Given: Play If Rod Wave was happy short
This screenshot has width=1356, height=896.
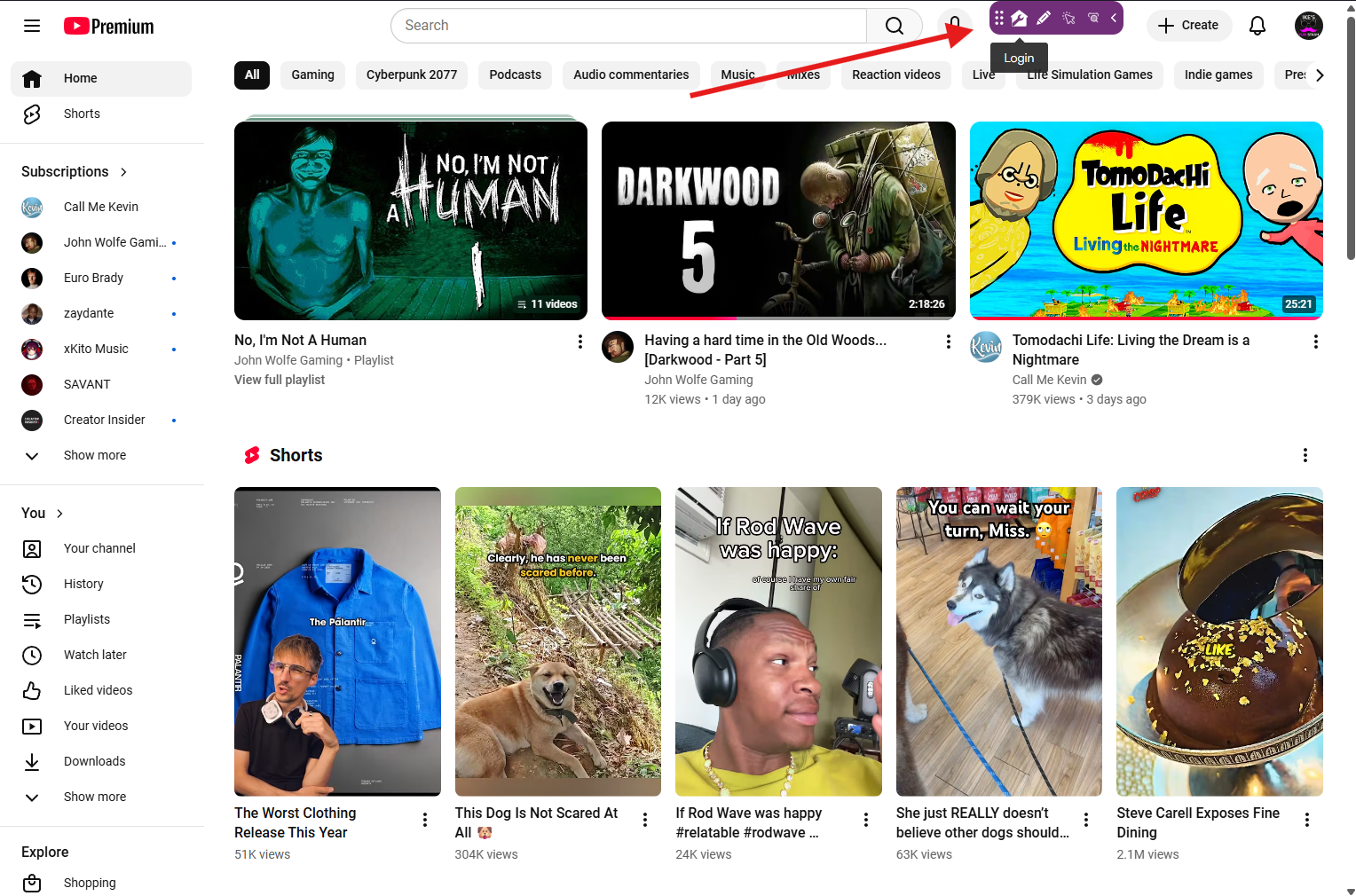Looking at the screenshot, I should pyautogui.click(x=778, y=641).
